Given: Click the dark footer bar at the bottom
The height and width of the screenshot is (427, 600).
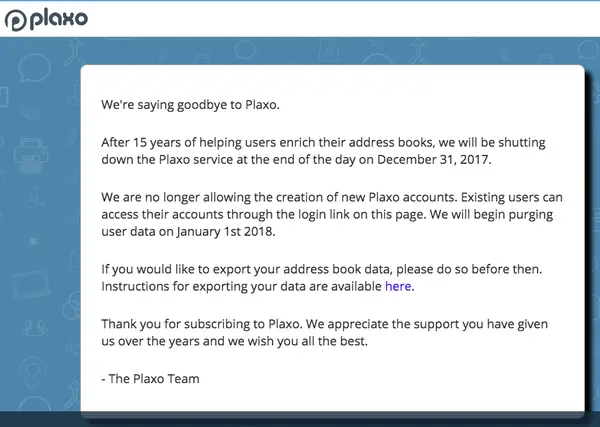Looking at the screenshot, I should click(x=300, y=420).
